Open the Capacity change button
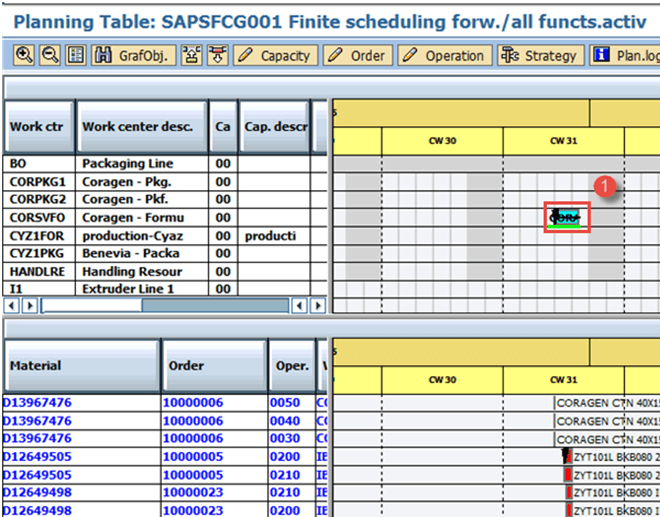Viewport: 660px width, 517px height. coord(275,56)
